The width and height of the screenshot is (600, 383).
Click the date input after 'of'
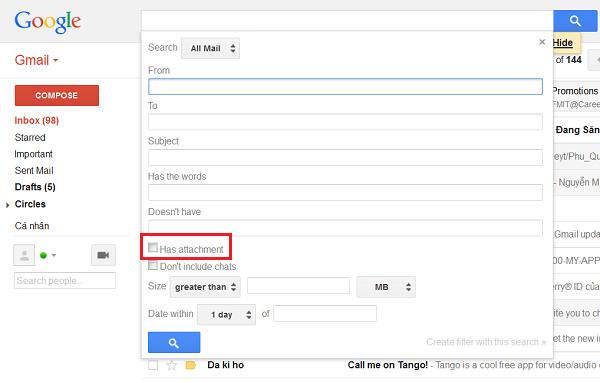tap(325, 313)
